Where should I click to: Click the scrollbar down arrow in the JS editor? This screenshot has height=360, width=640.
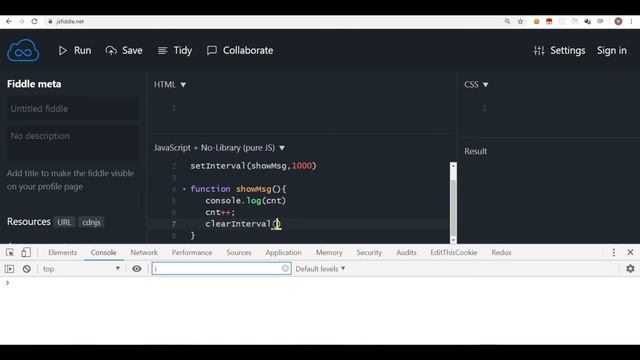(x=453, y=240)
